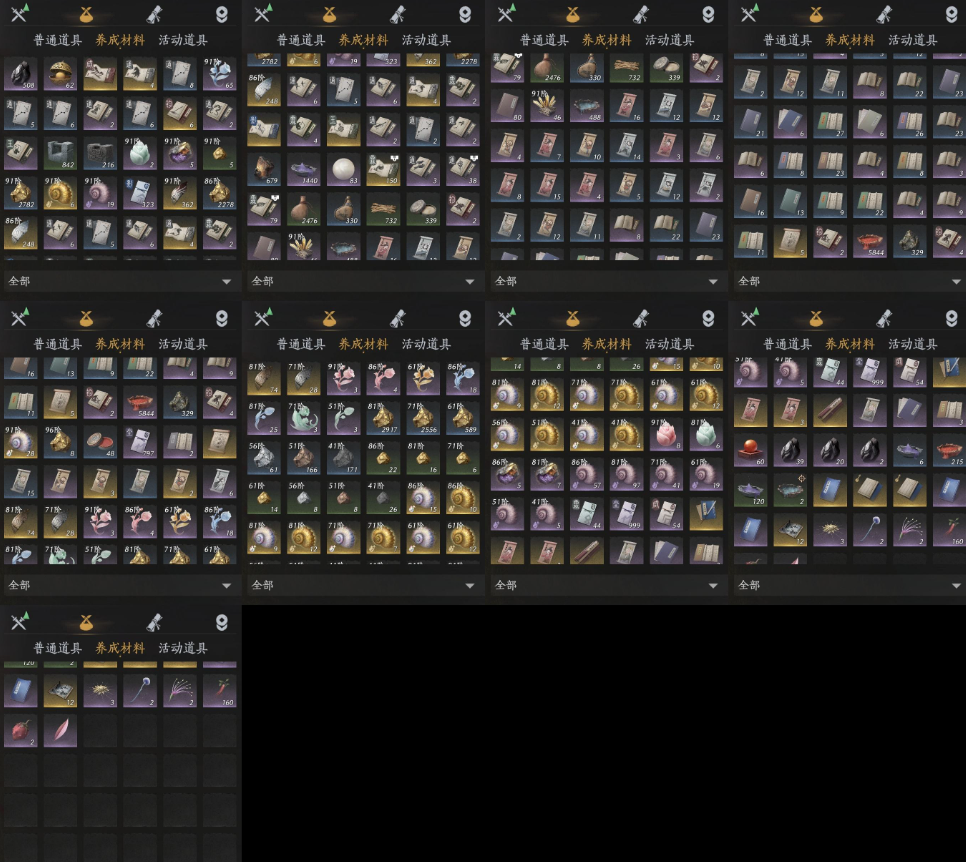The image size is (966, 862).
Task: Select the black ore item with count 508
Action: click(20, 74)
